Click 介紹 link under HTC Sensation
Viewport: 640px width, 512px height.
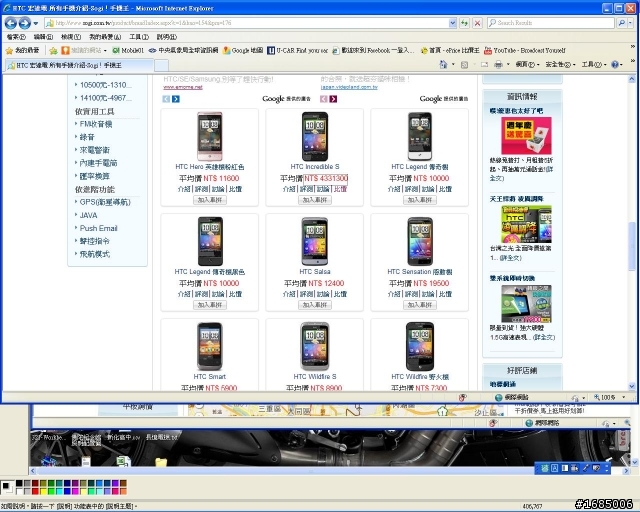click(x=394, y=294)
